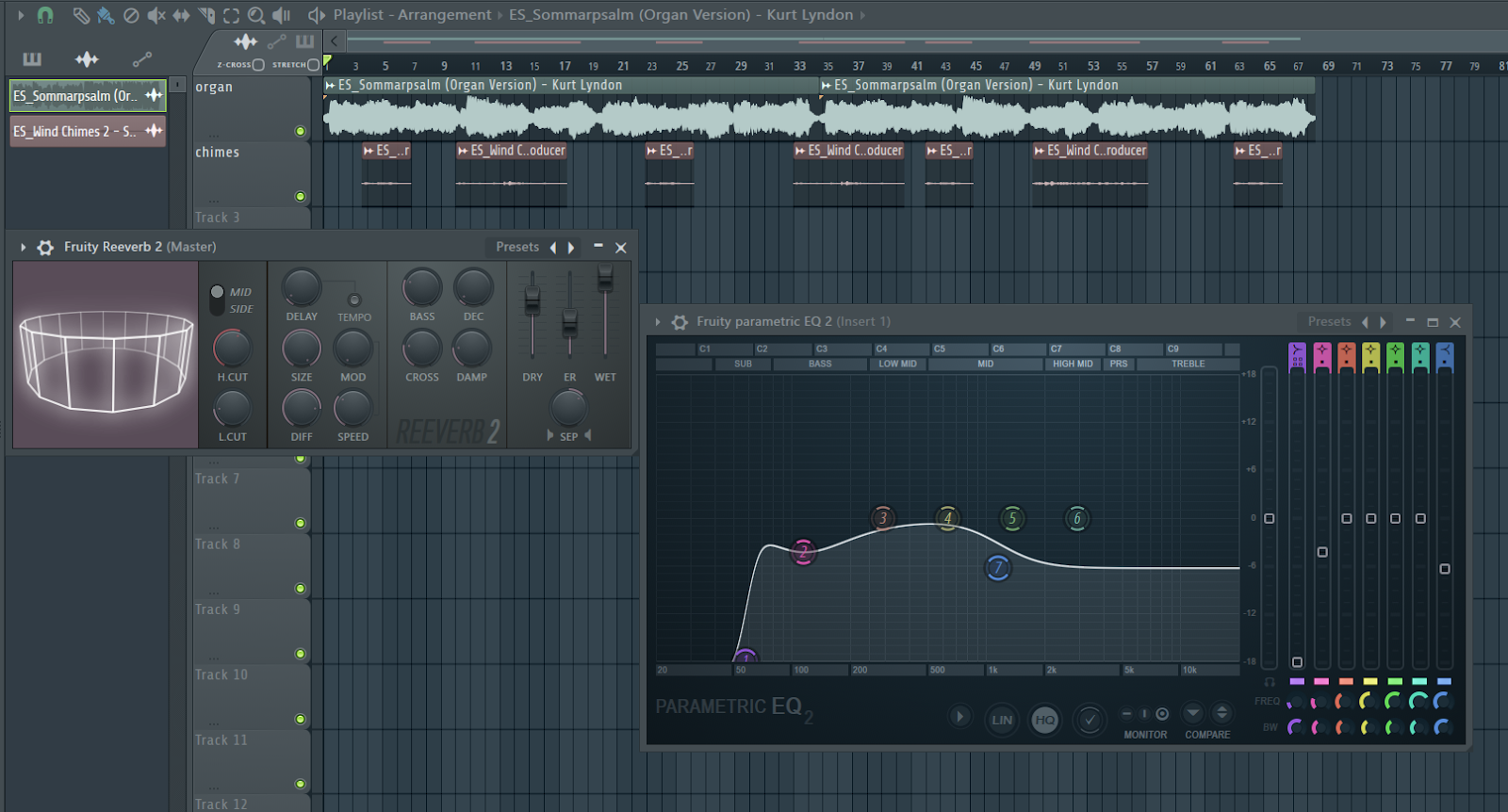1508x812 pixels.
Task: Select ES_Wind Chimes 2 clip in picker
Action: [88, 131]
